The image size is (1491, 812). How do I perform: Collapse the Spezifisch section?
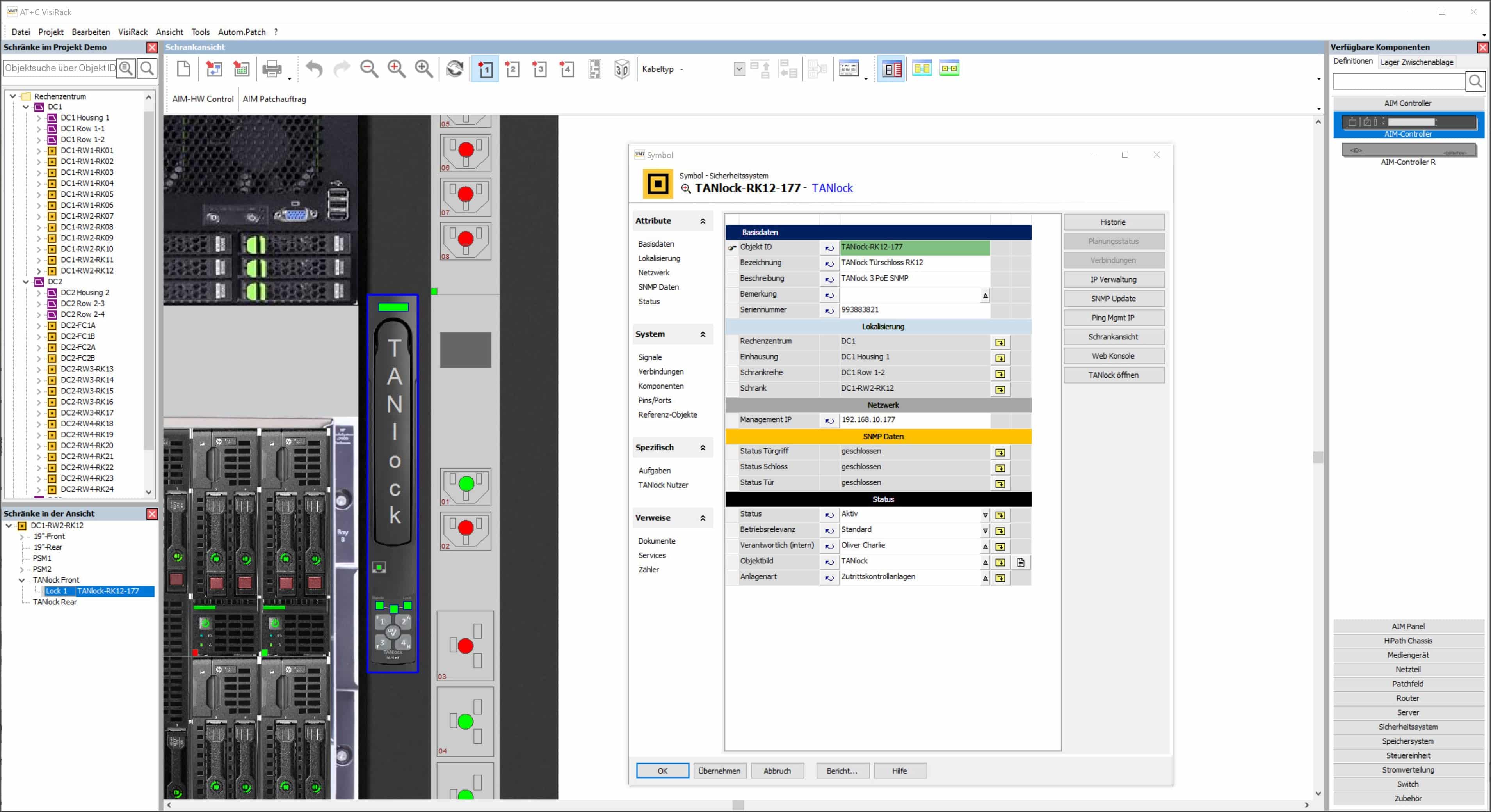(703, 448)
